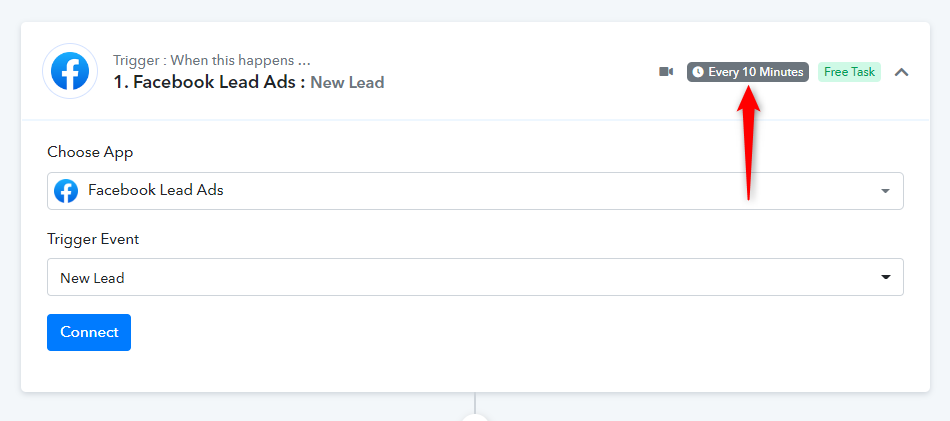
Task: Click the Every 10 Minutes badge
Action: pyautogui.click(x=748, y=71)
